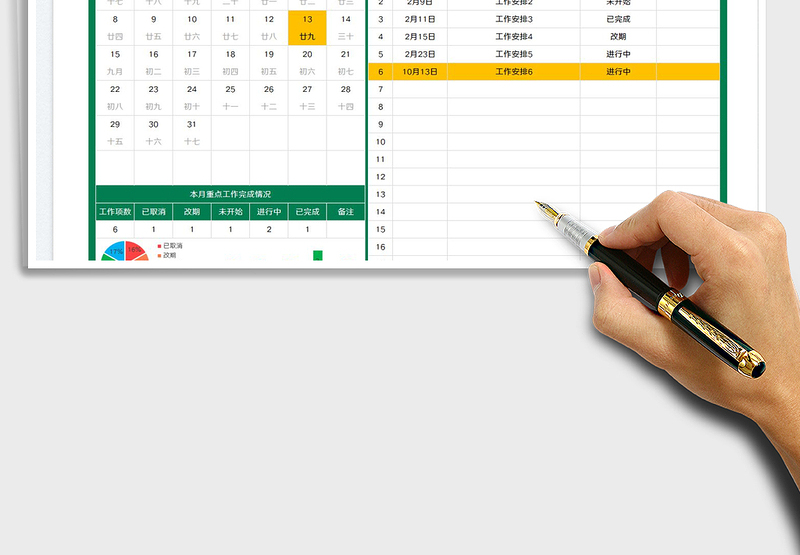The width and height of the screenshot is (800, 555).
Task: Click the 备注 column header
Action: (345, 212)
